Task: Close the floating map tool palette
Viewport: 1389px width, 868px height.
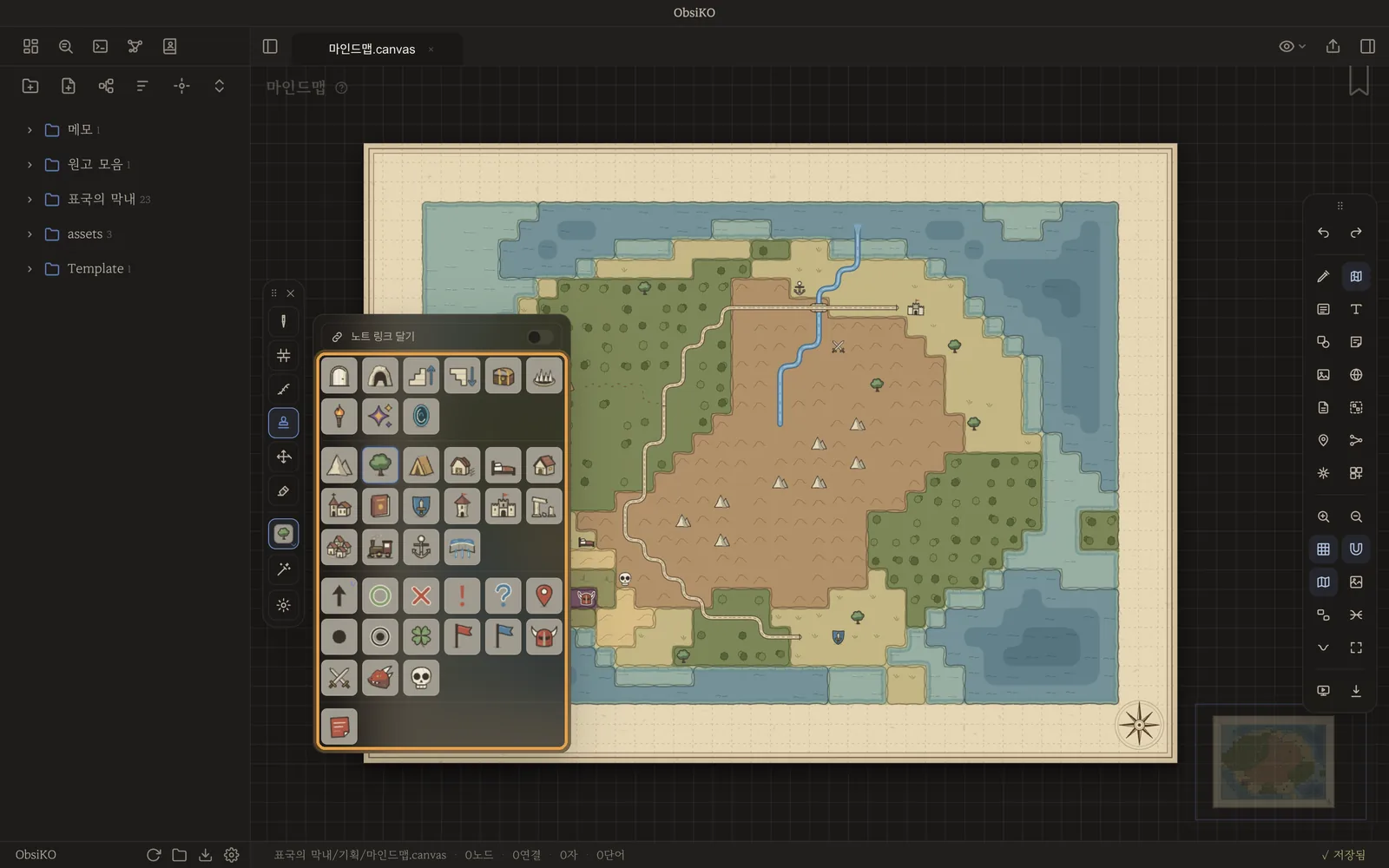Action: (291, 293)
